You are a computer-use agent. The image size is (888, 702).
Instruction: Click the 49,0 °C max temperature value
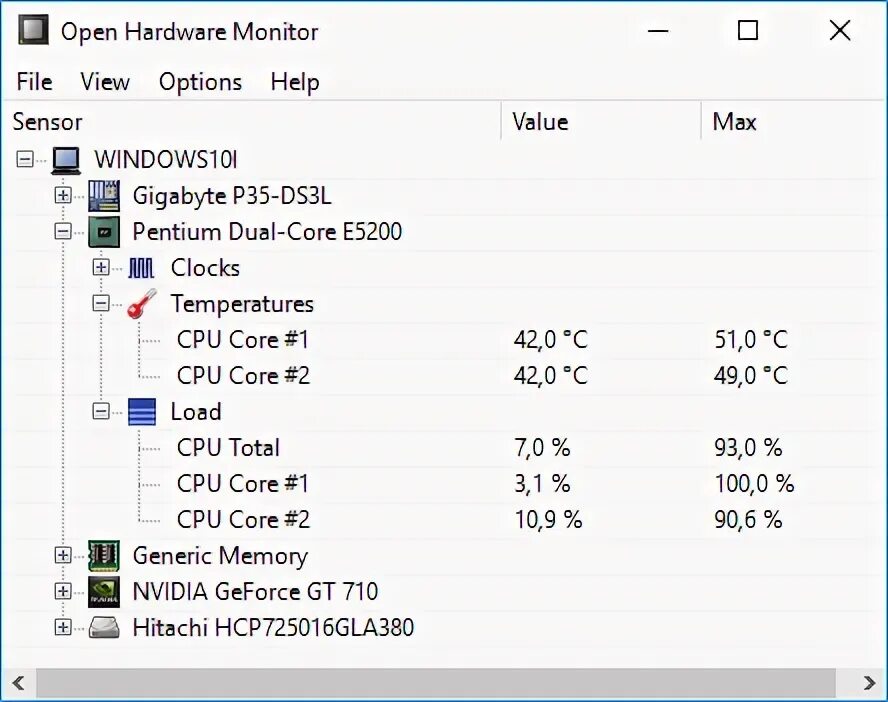coord(750,375)
